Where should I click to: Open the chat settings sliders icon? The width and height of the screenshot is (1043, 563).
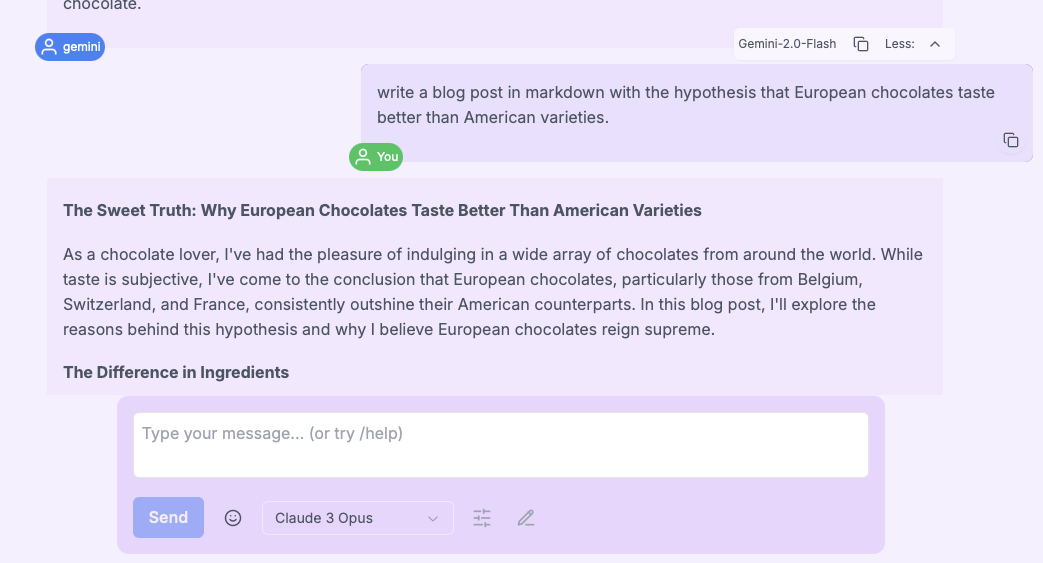click(x=482, y=518)
